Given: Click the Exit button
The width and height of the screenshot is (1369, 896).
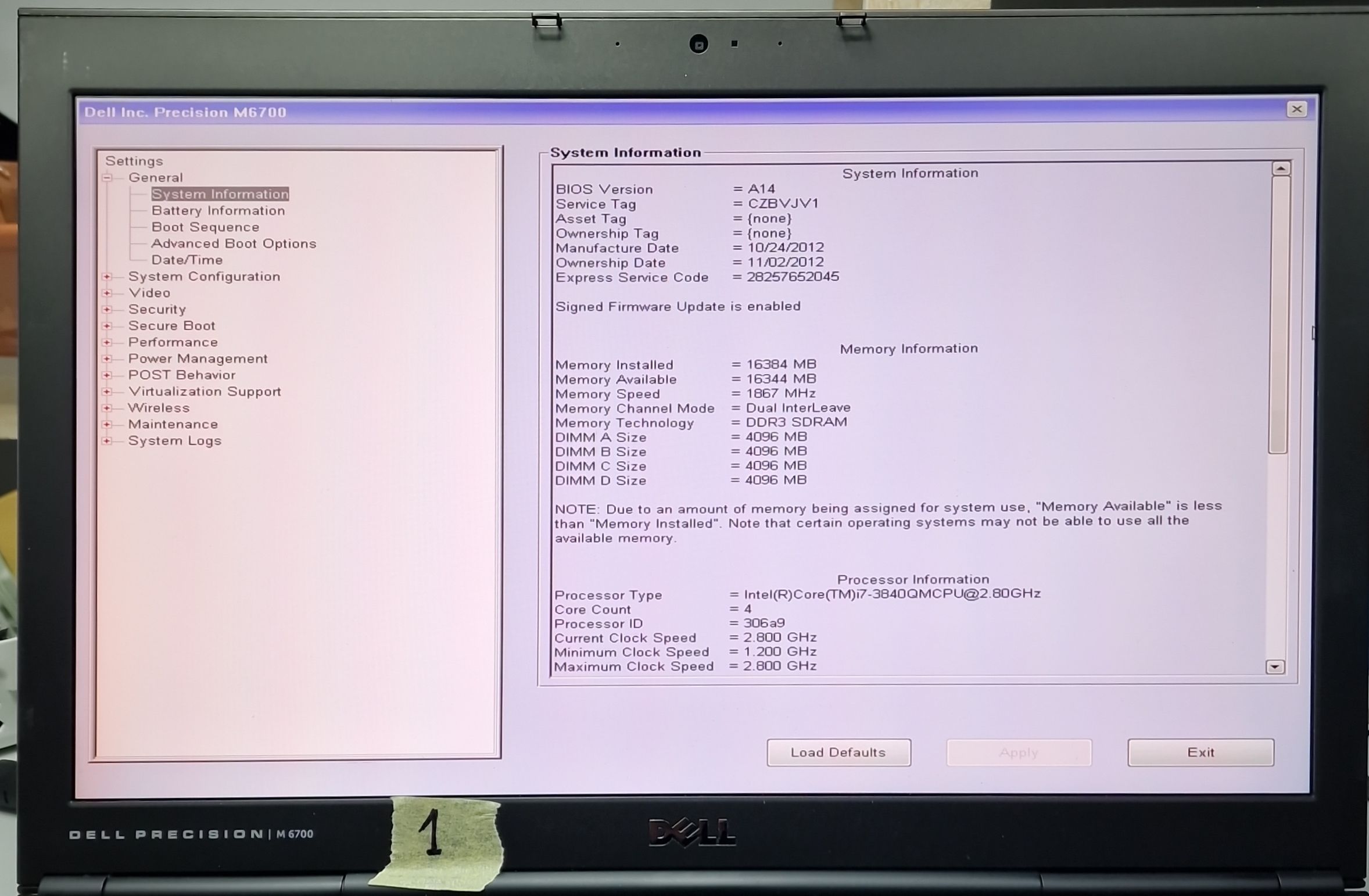Looking at the screenshot, I should (x=1200, y=752).
